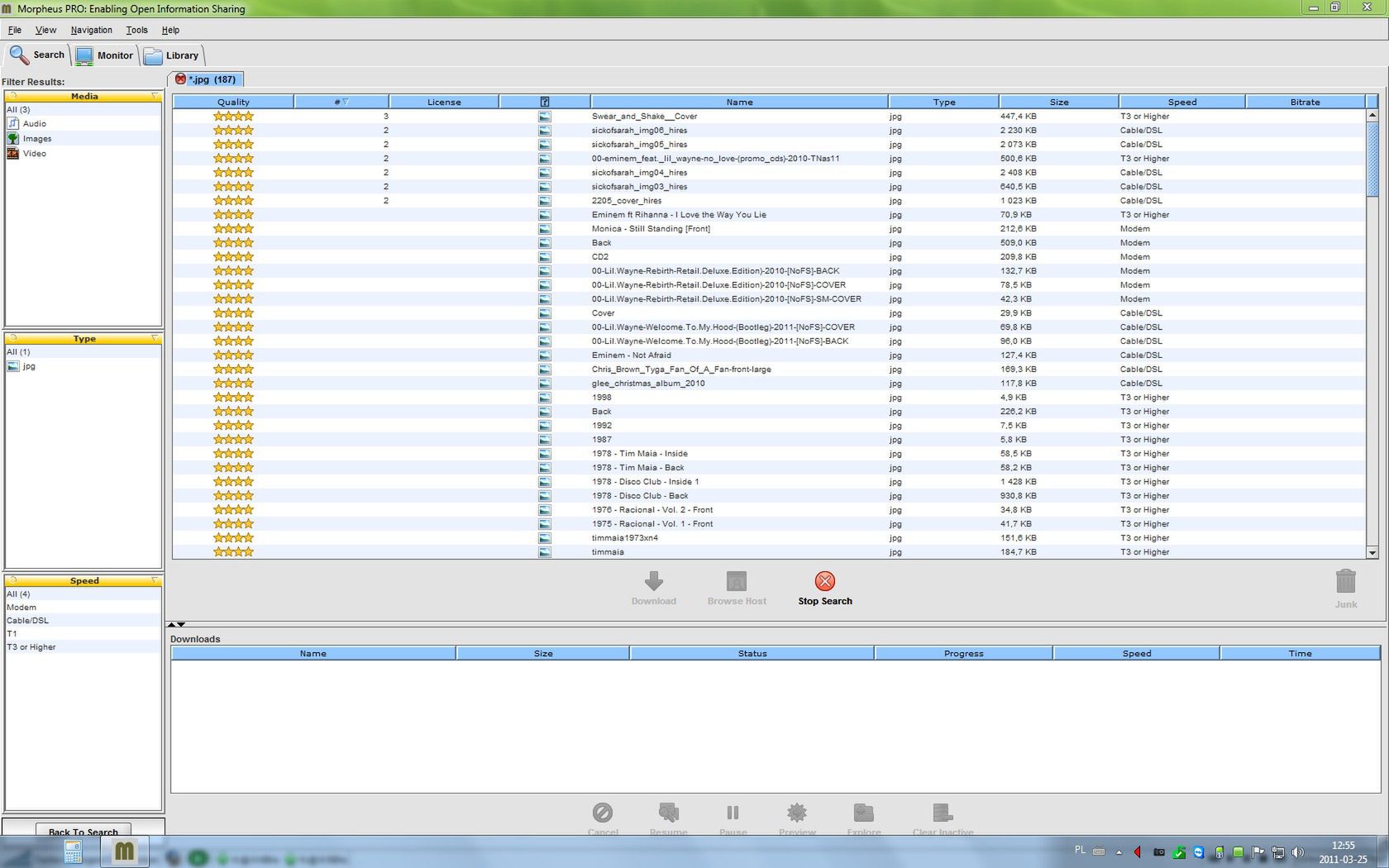The image size is (1389, 868).
Task: Open the Tools menu
Action: pos(136,30)
